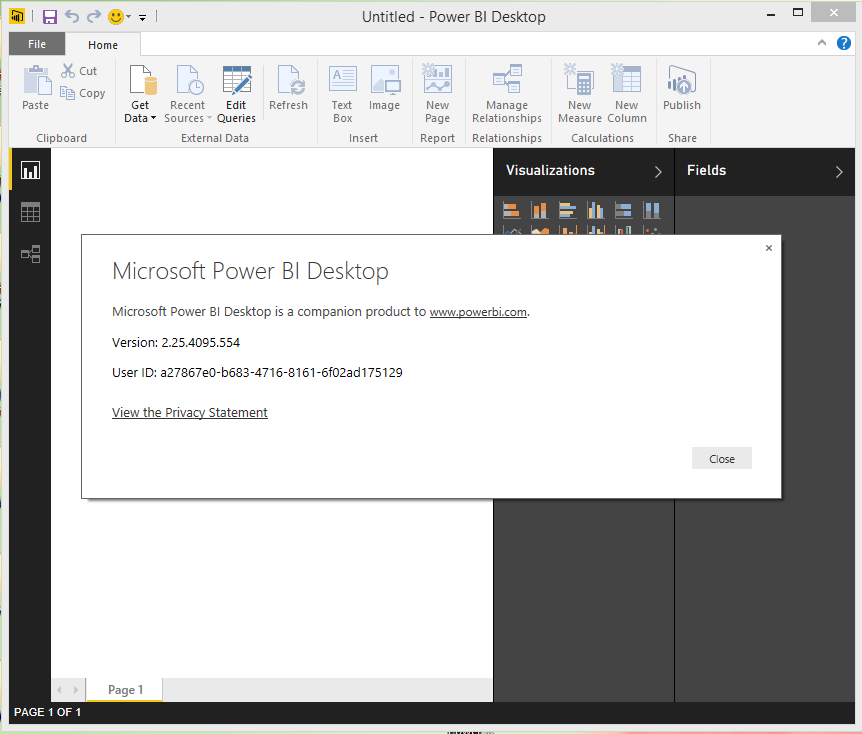Click the previous page arrow
The width and height of the screenshot is (862, 734).
59,689
